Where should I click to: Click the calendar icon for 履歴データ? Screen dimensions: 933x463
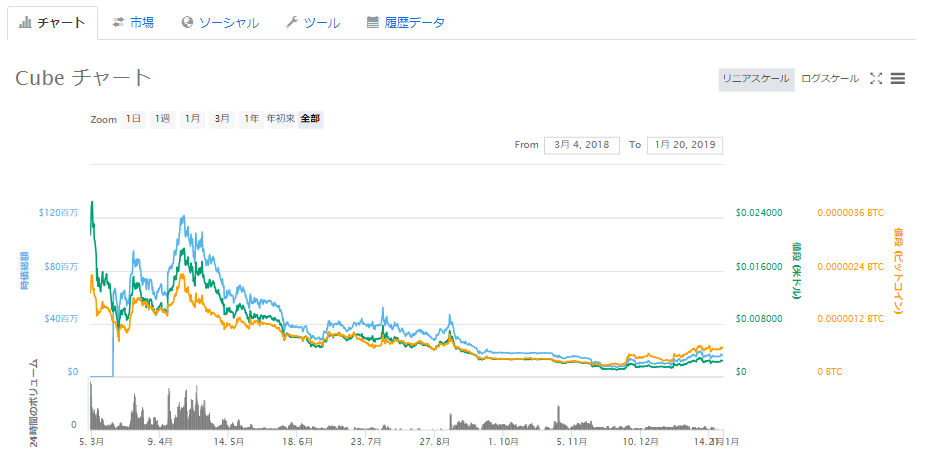[372, 22]
